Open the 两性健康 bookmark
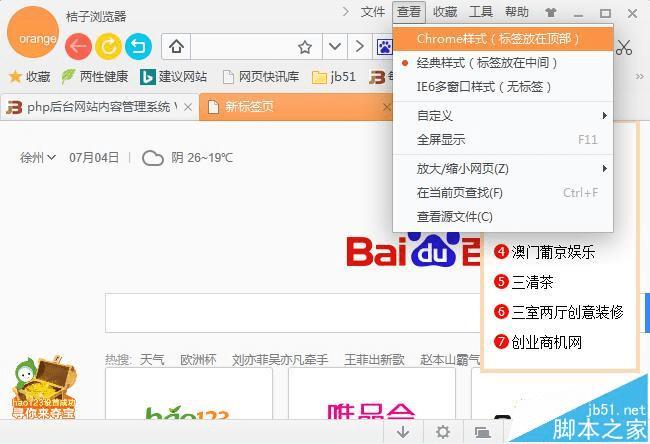 tap(95, 77)
